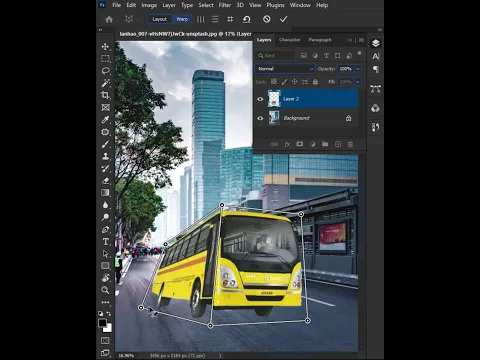Select the Lasso tool
The height and width of the screenshot is (360, 480).
tap(105, 71)
